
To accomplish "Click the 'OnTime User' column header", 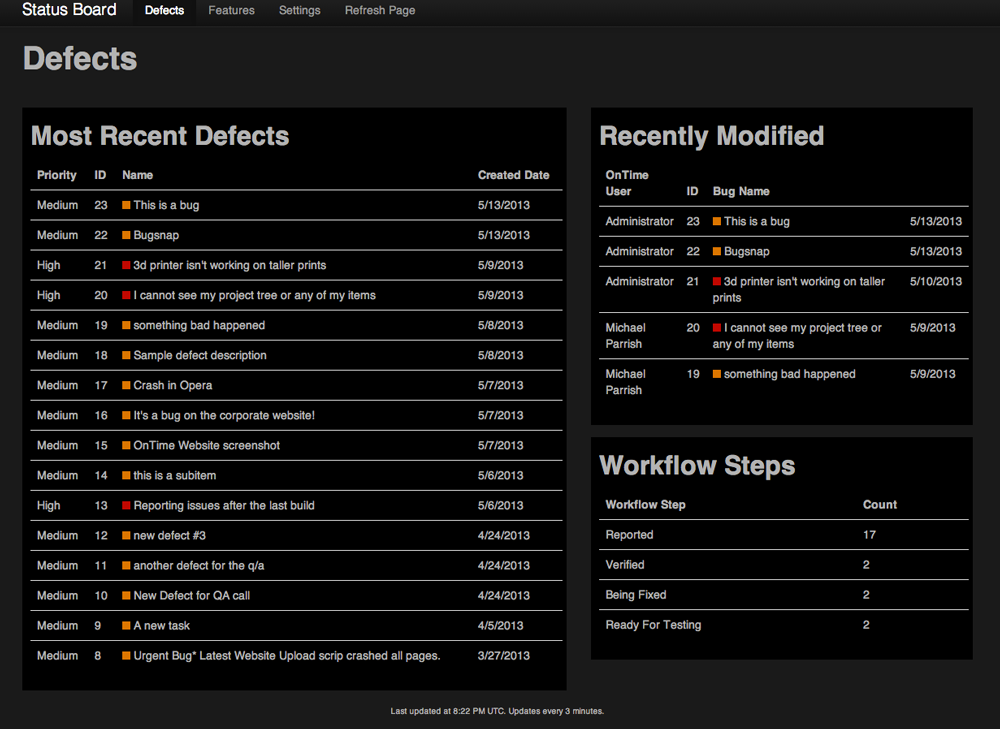I will pos(627,183).
